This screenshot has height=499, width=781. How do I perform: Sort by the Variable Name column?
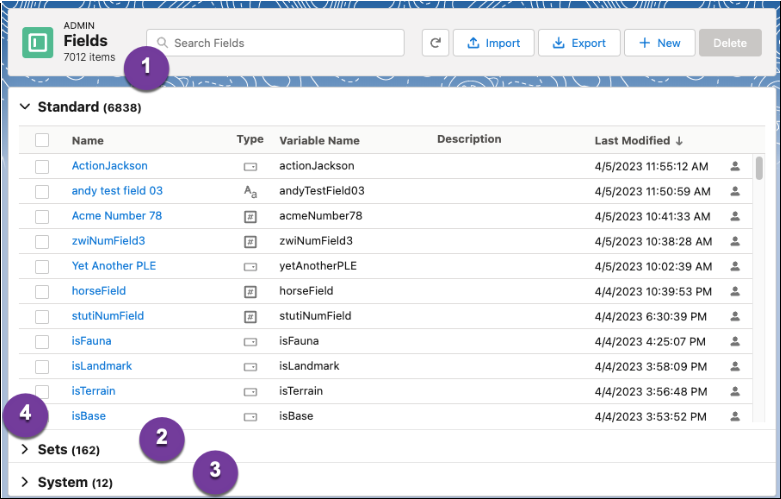pos(319,141)
